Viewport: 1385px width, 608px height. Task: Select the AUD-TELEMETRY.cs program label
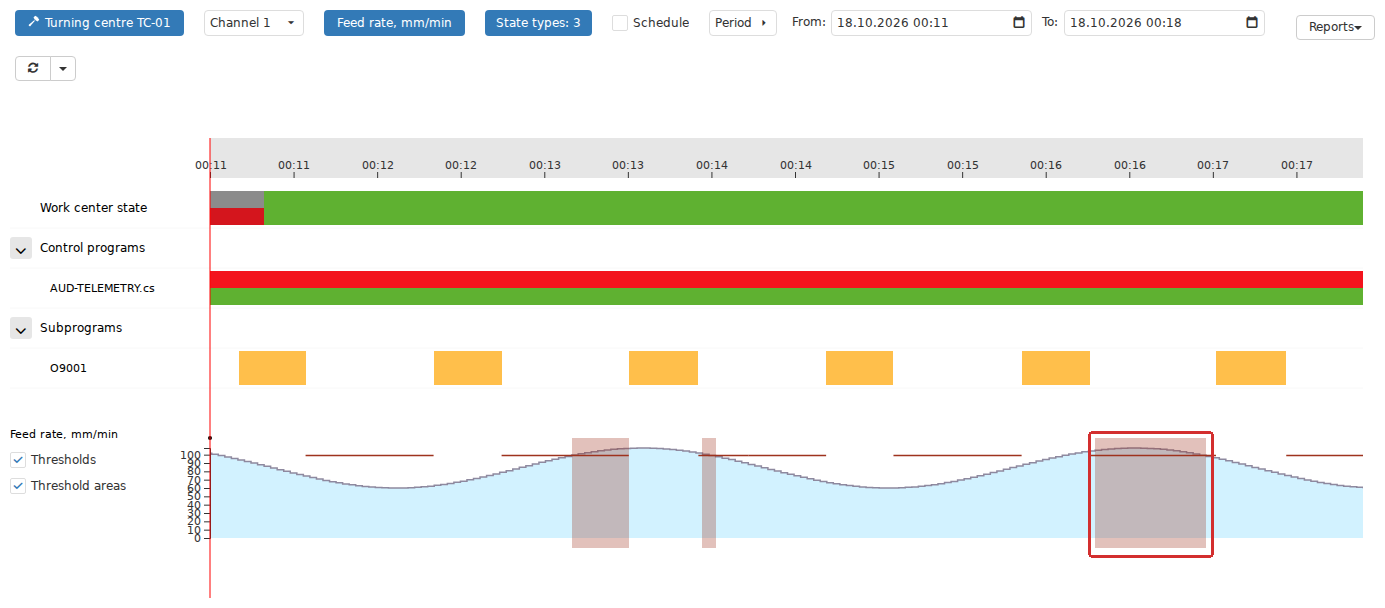tap(102, 288)
